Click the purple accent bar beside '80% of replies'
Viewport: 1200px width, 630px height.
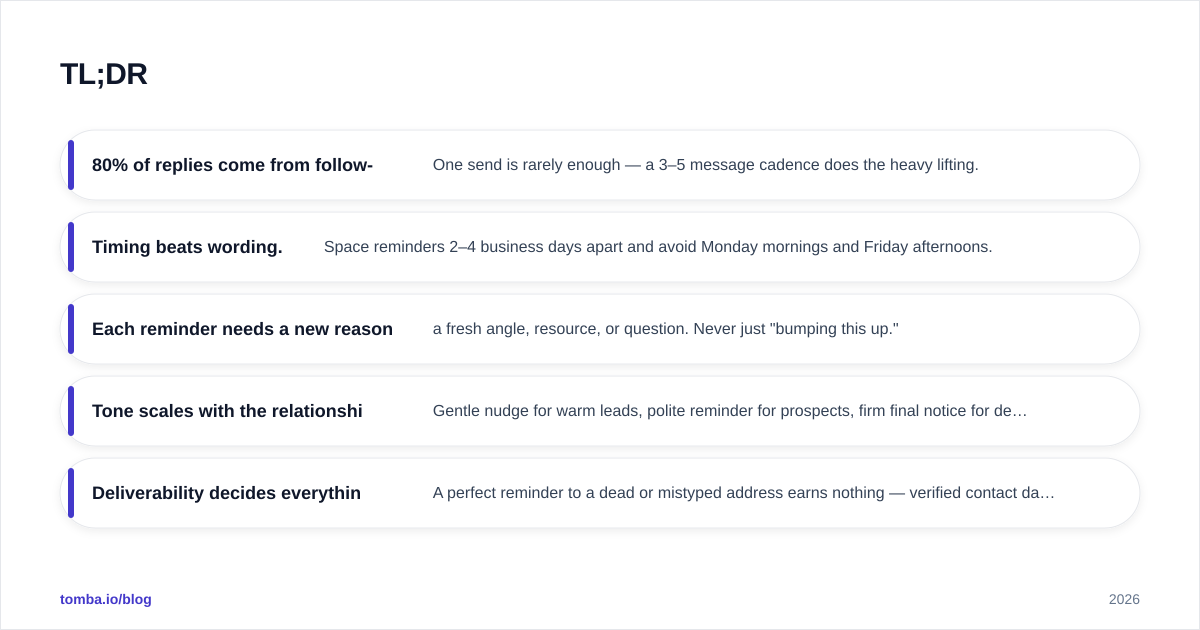(71, 165)
